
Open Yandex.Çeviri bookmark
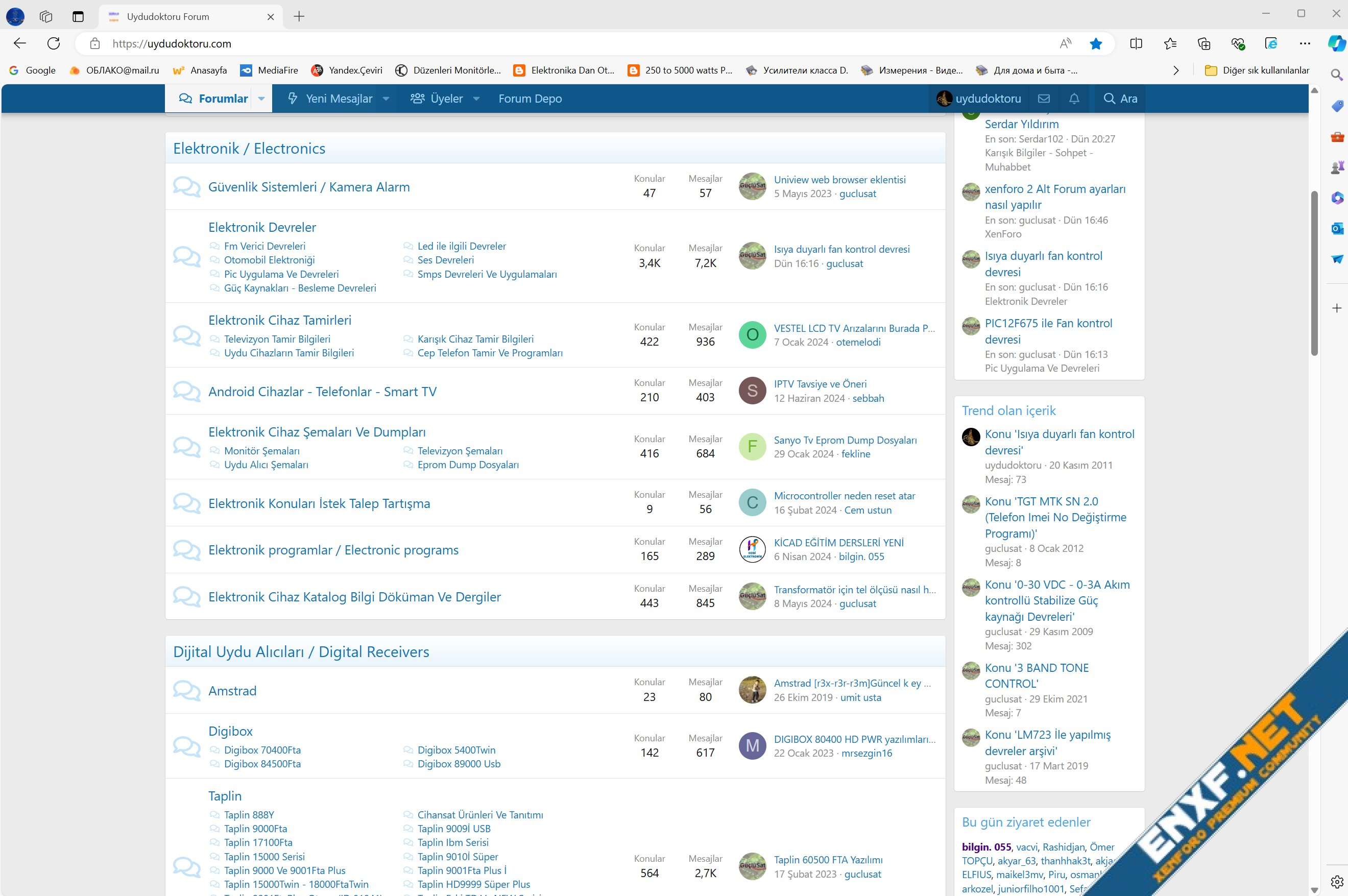pos(346,70)
